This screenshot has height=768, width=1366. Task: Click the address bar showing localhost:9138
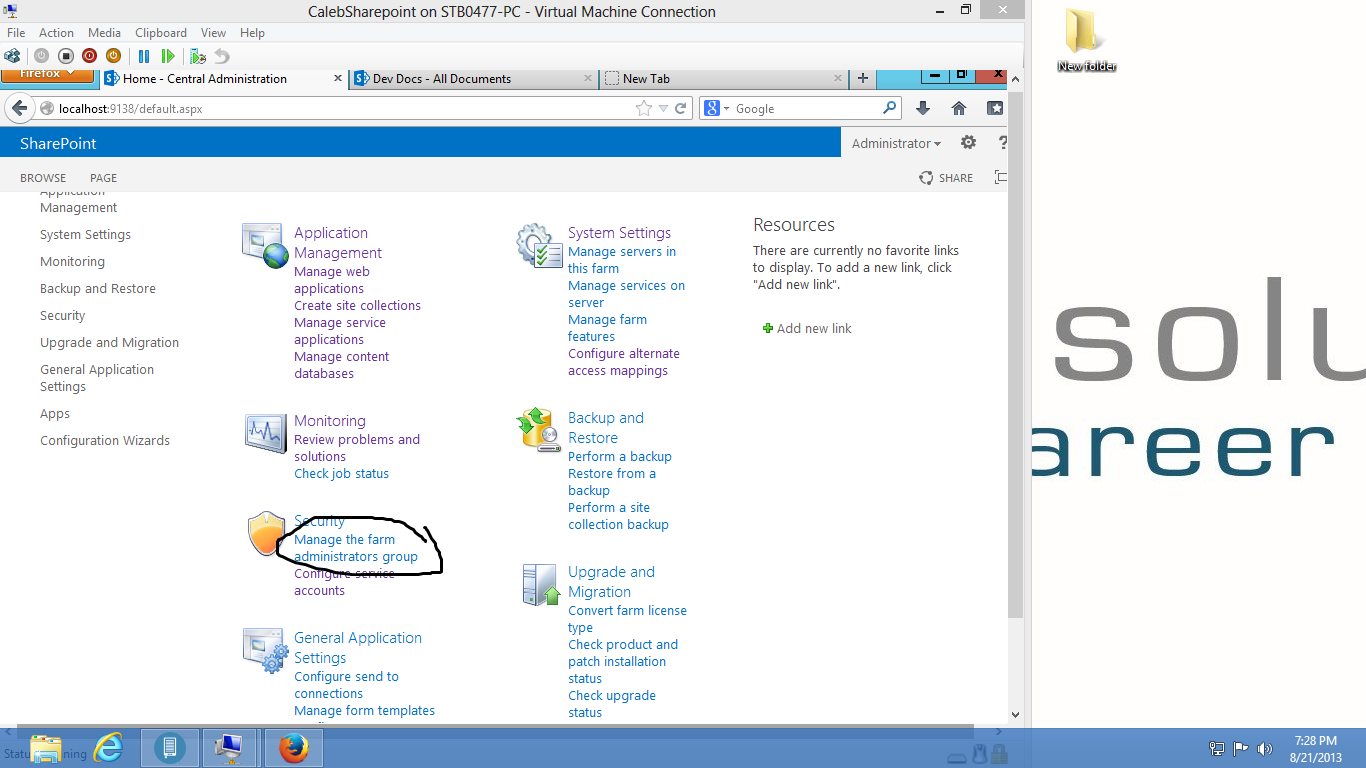point(345,108)
